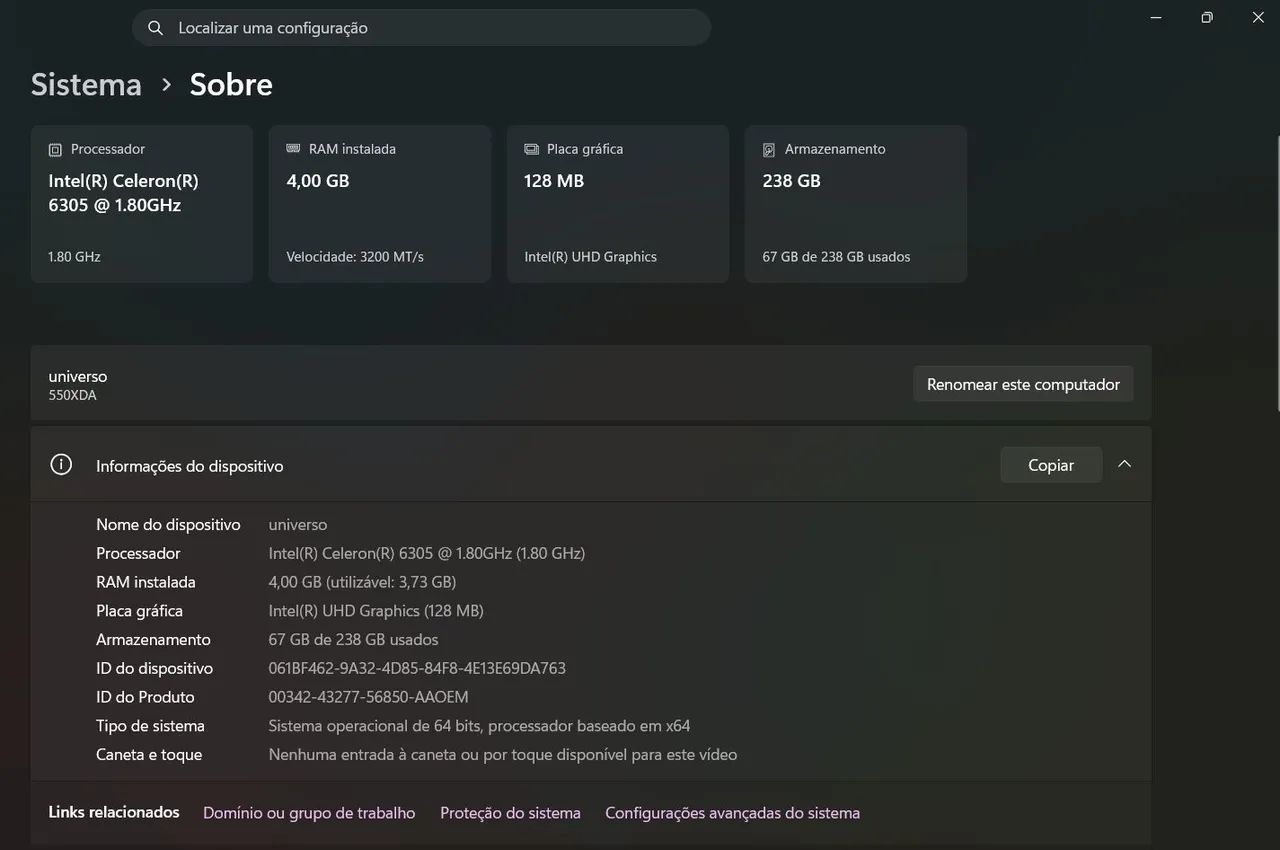Focus the Localizar uma configuração search box

tap(421, 28)
